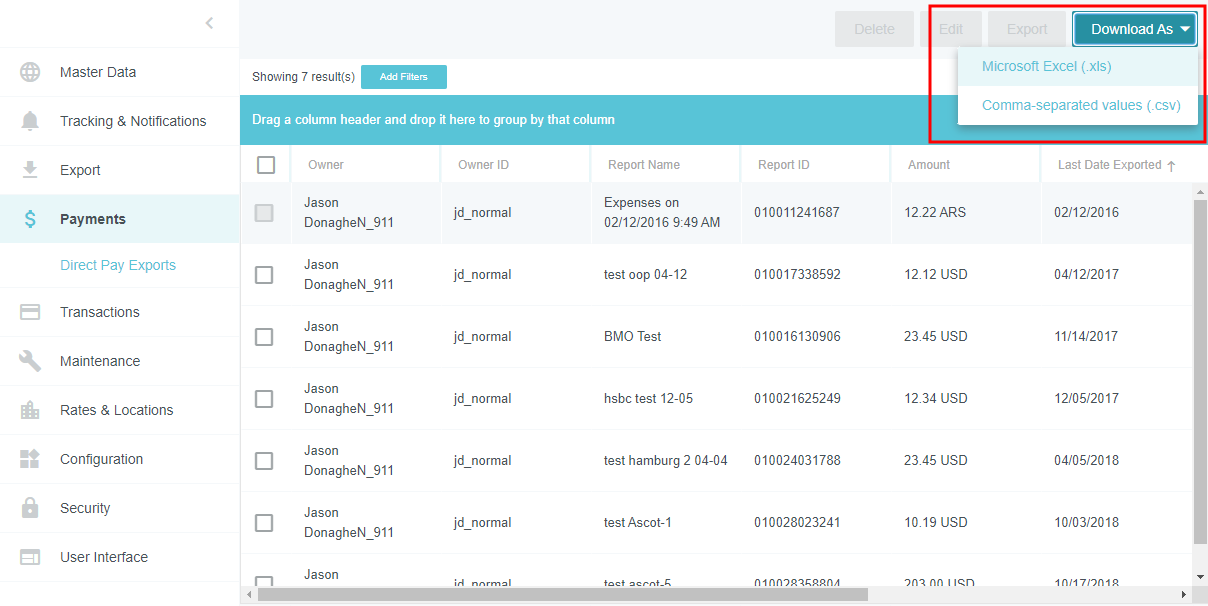
Task: Open the Download As dropdown
Action: pyautogui.click(x=1135, y=29)
